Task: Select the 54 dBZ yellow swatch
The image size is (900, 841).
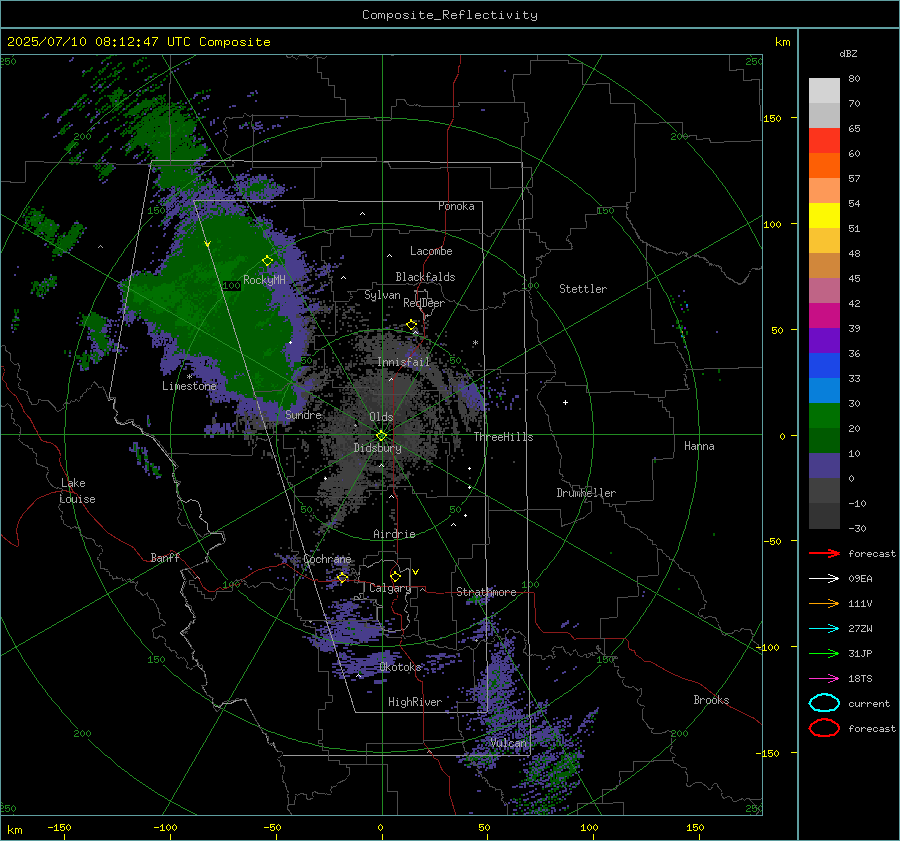Action: click(x=824, y=215)
